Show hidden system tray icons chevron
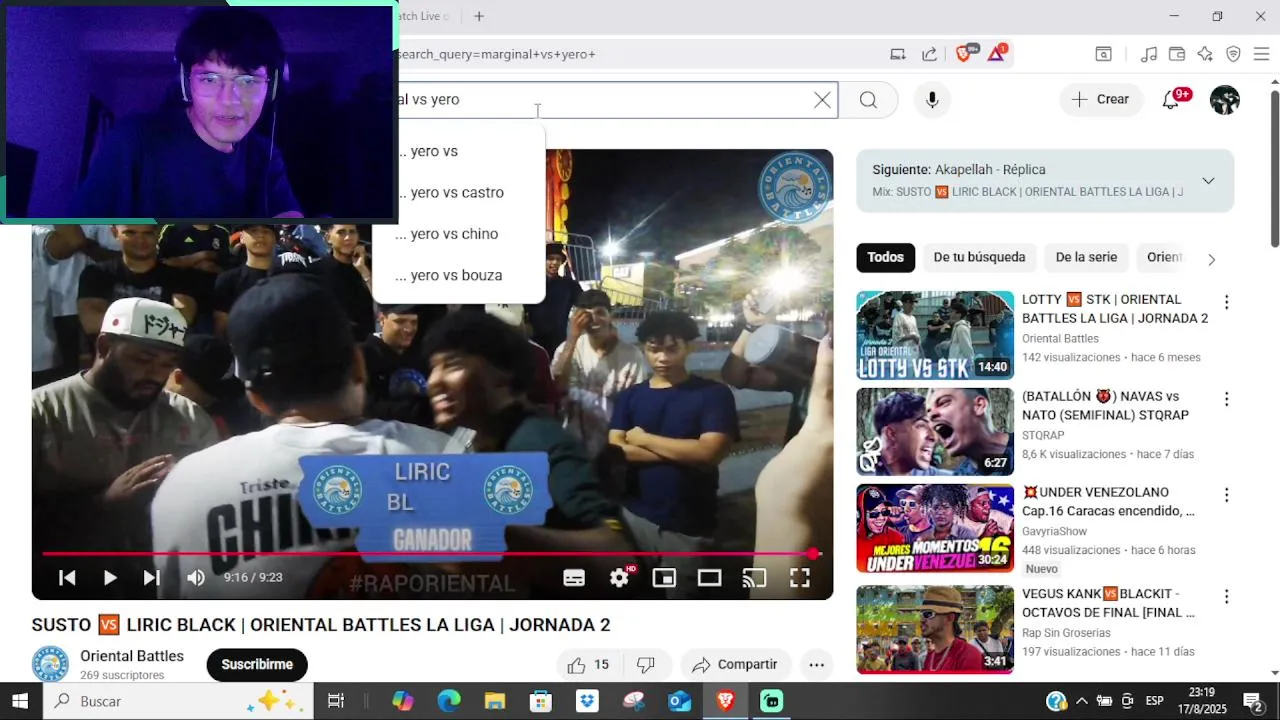The image size is (1280, 720). pyautogui.click(x=1083, y=701)
